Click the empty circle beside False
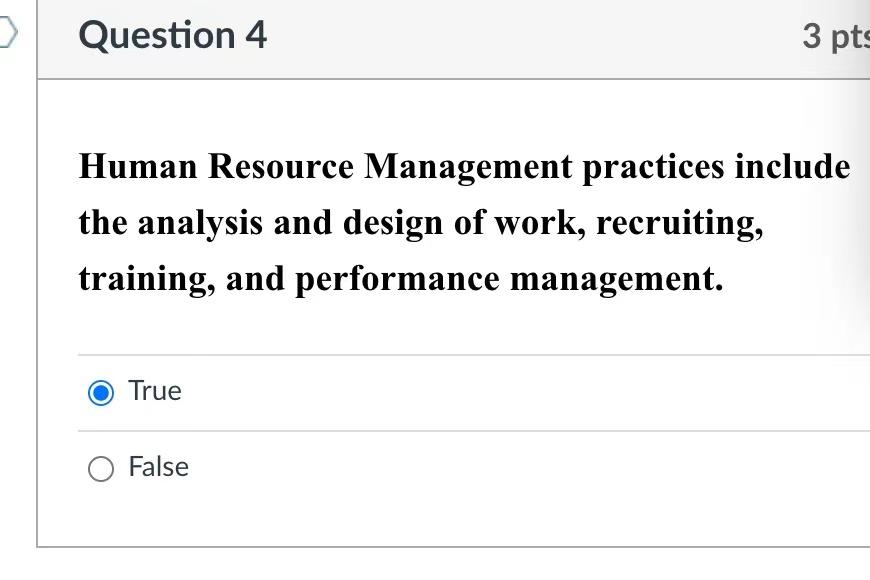 coord(100,467)
